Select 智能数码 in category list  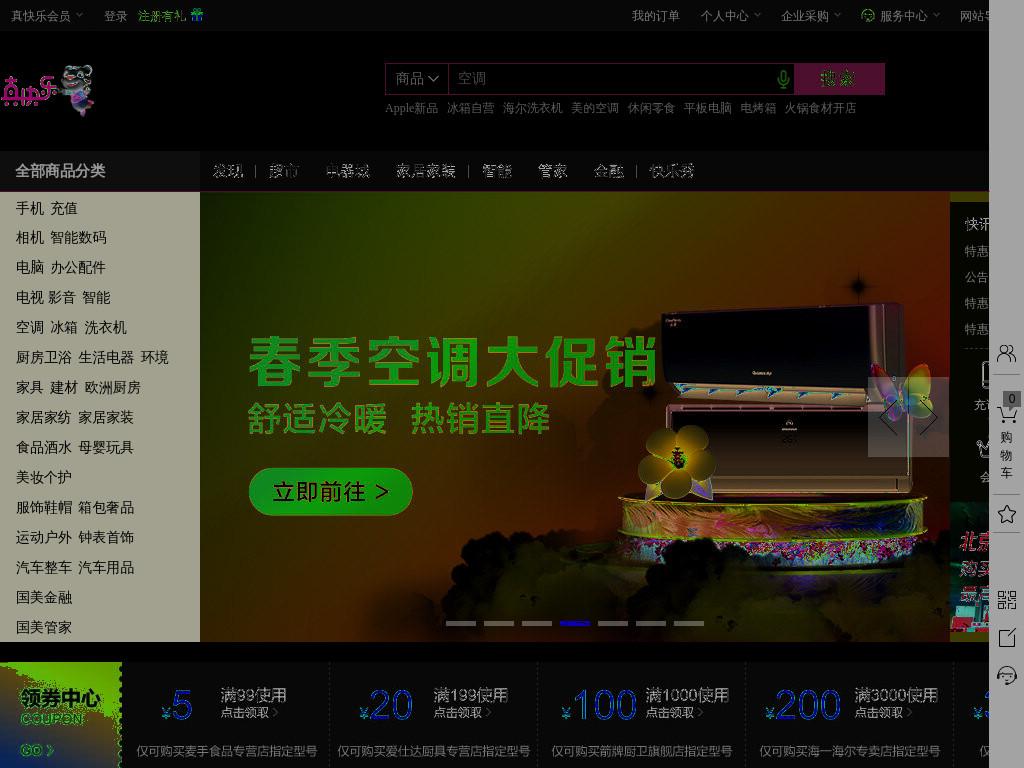click(x=78, y=238)
